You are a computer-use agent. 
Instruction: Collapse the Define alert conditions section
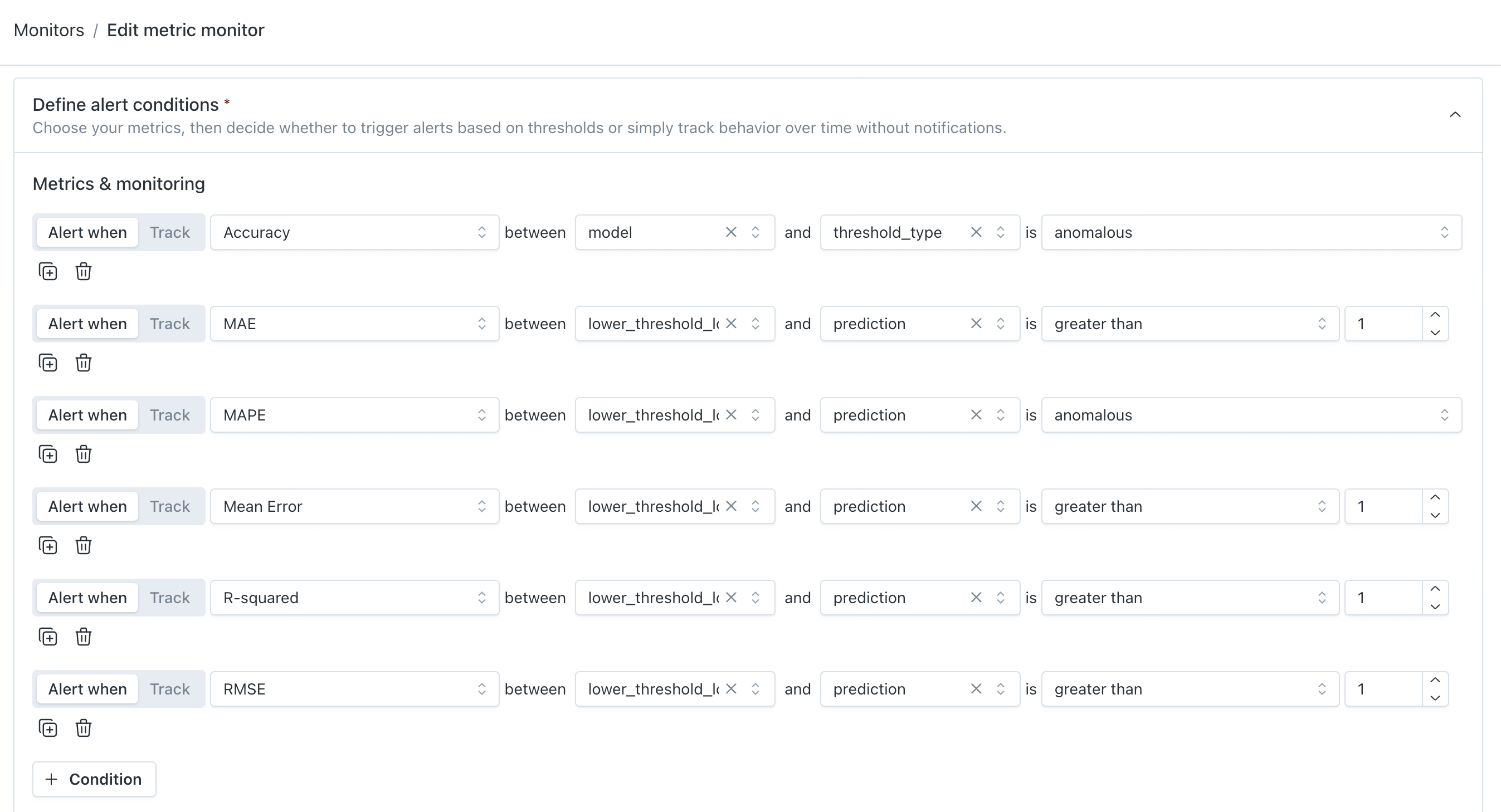(x=1454, y=115)
